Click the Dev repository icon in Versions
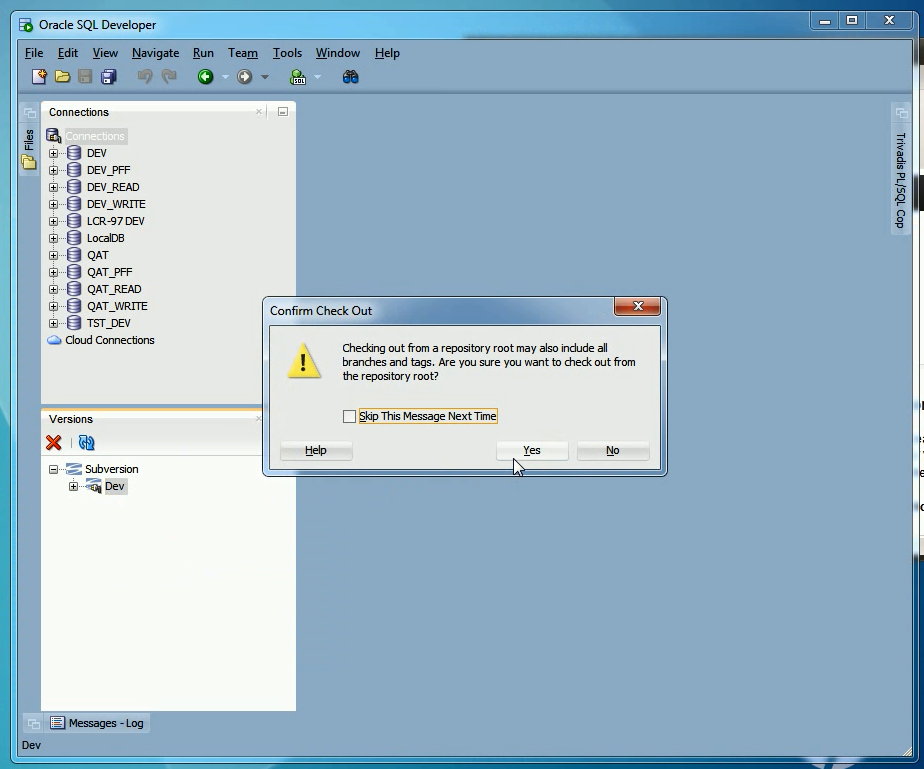Screen dimensions: 924x769 tap(94, 486)
